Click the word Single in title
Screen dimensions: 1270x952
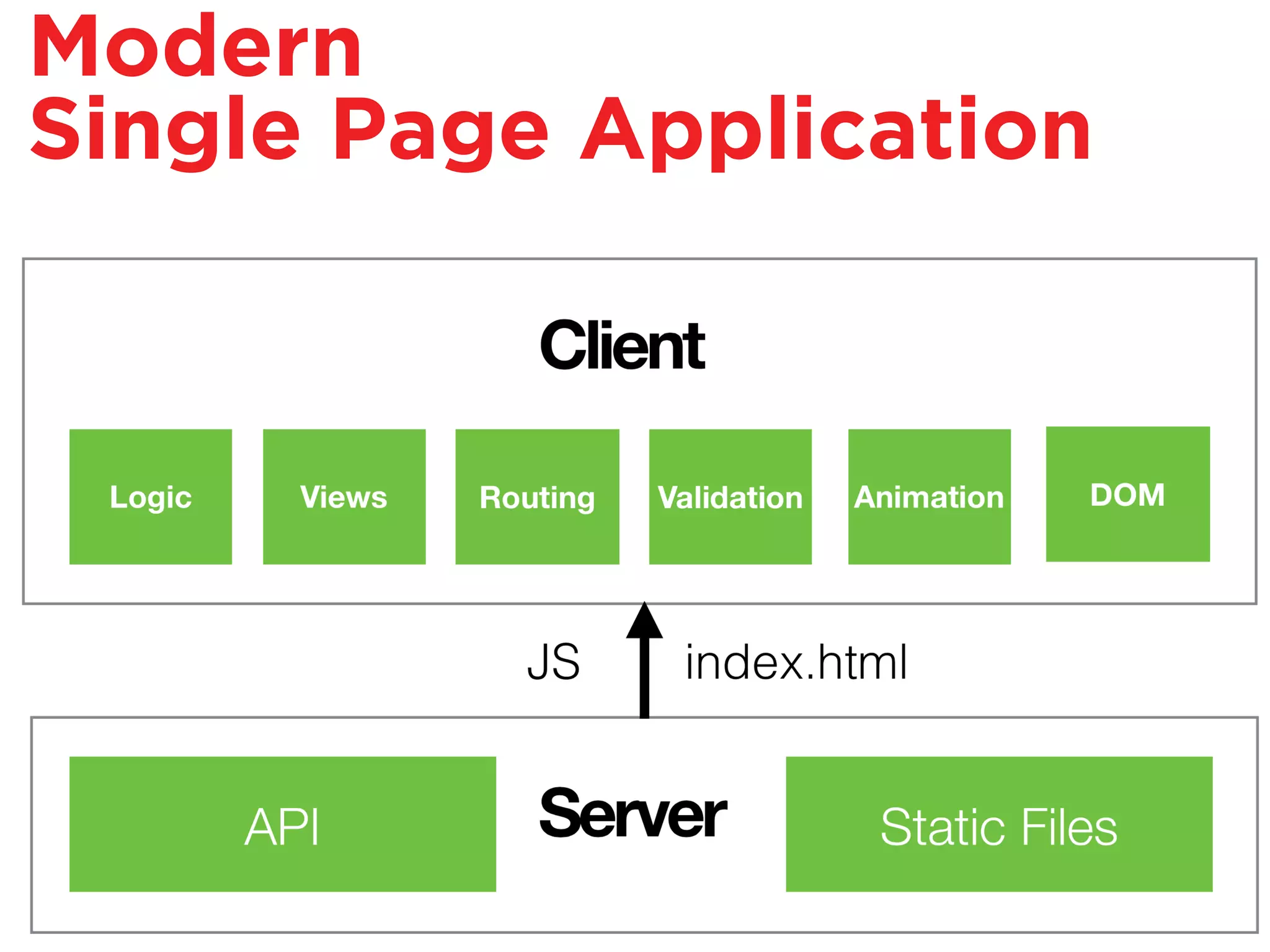coord(165,130)
